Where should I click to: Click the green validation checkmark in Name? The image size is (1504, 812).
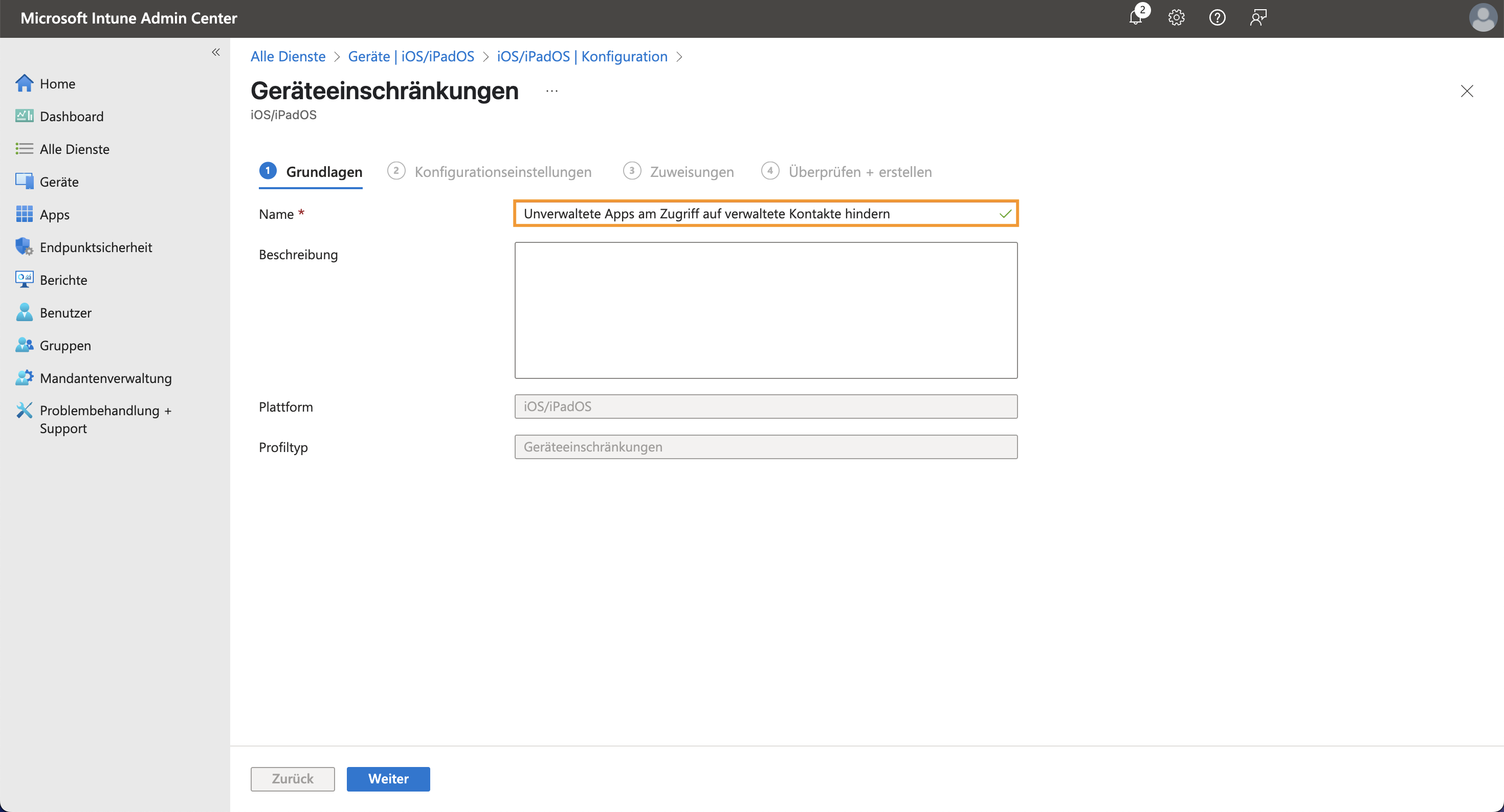click(x=1005, y=214)
